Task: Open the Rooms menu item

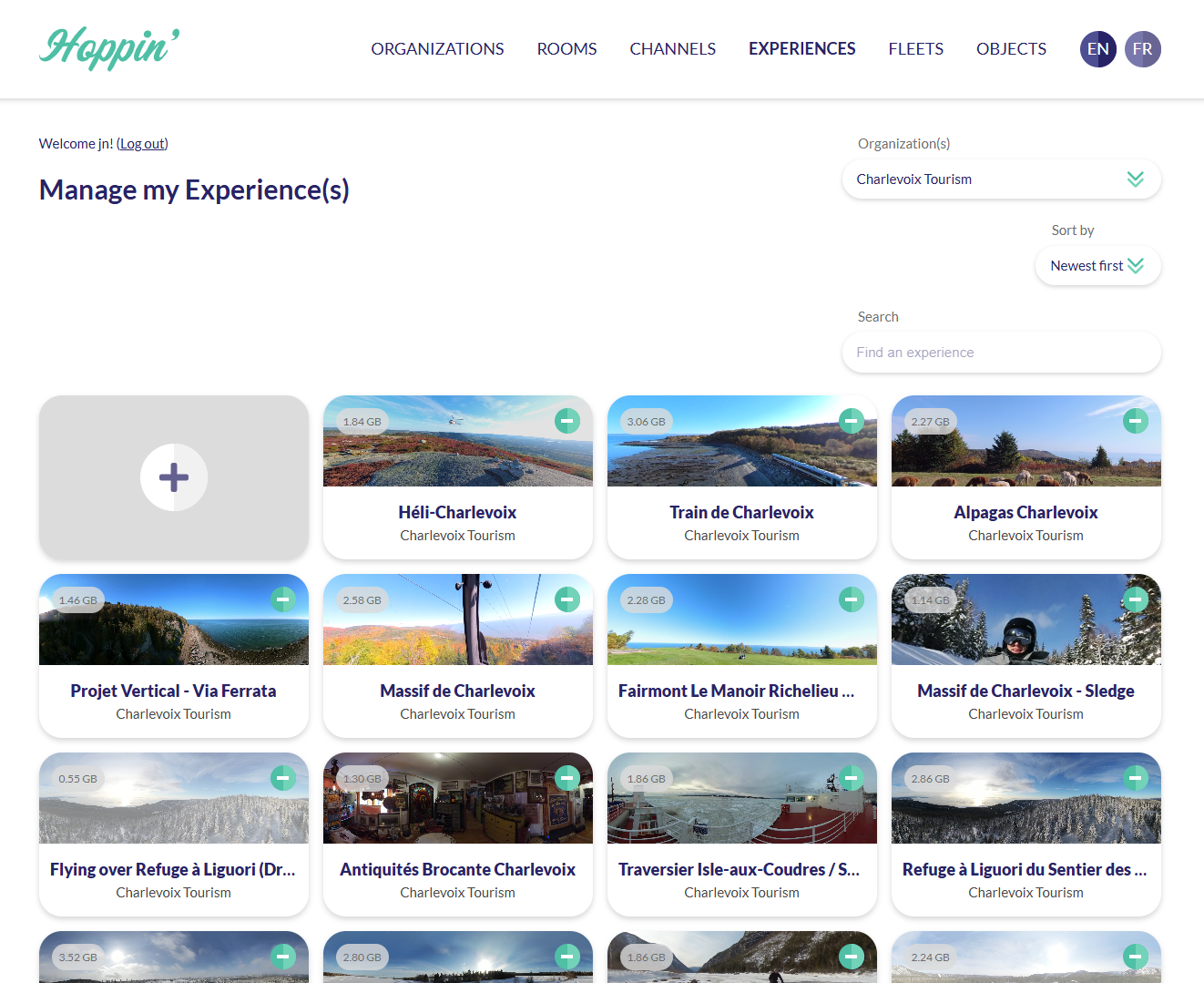Action: pos(566,49)
